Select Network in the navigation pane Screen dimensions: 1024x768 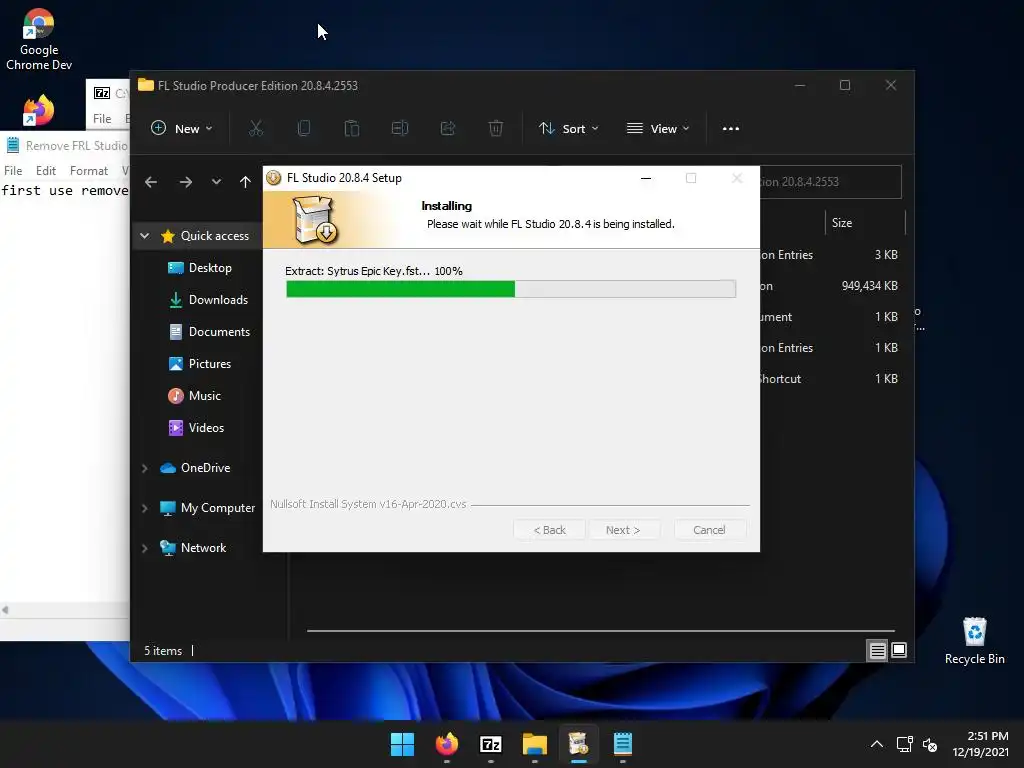pos(193,548)
